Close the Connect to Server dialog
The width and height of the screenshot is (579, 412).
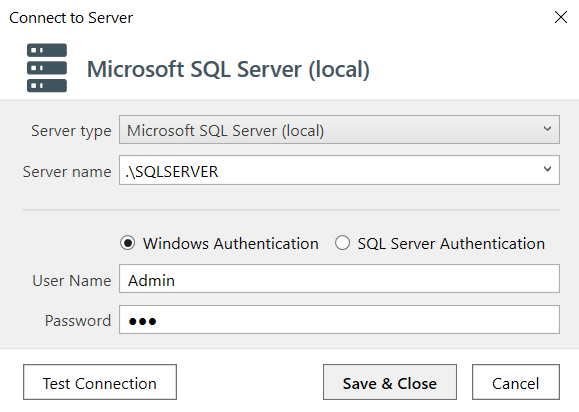[561, 17]
